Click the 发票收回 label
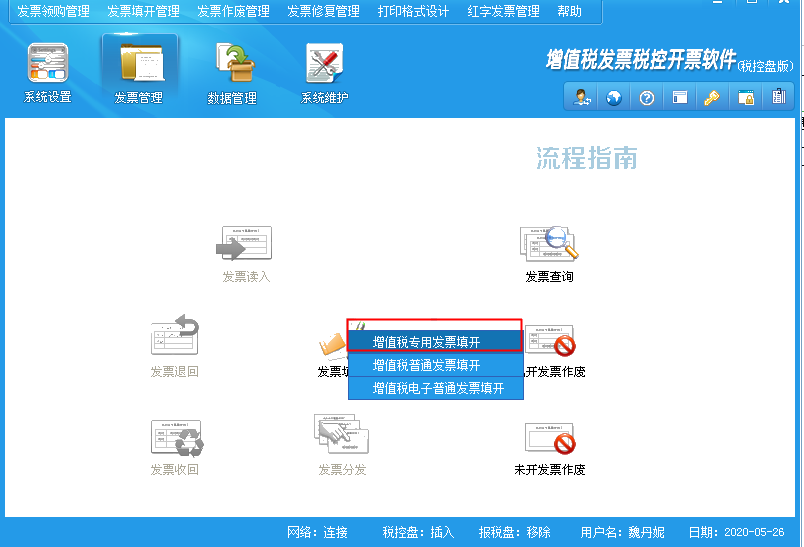 coord(174,470)
